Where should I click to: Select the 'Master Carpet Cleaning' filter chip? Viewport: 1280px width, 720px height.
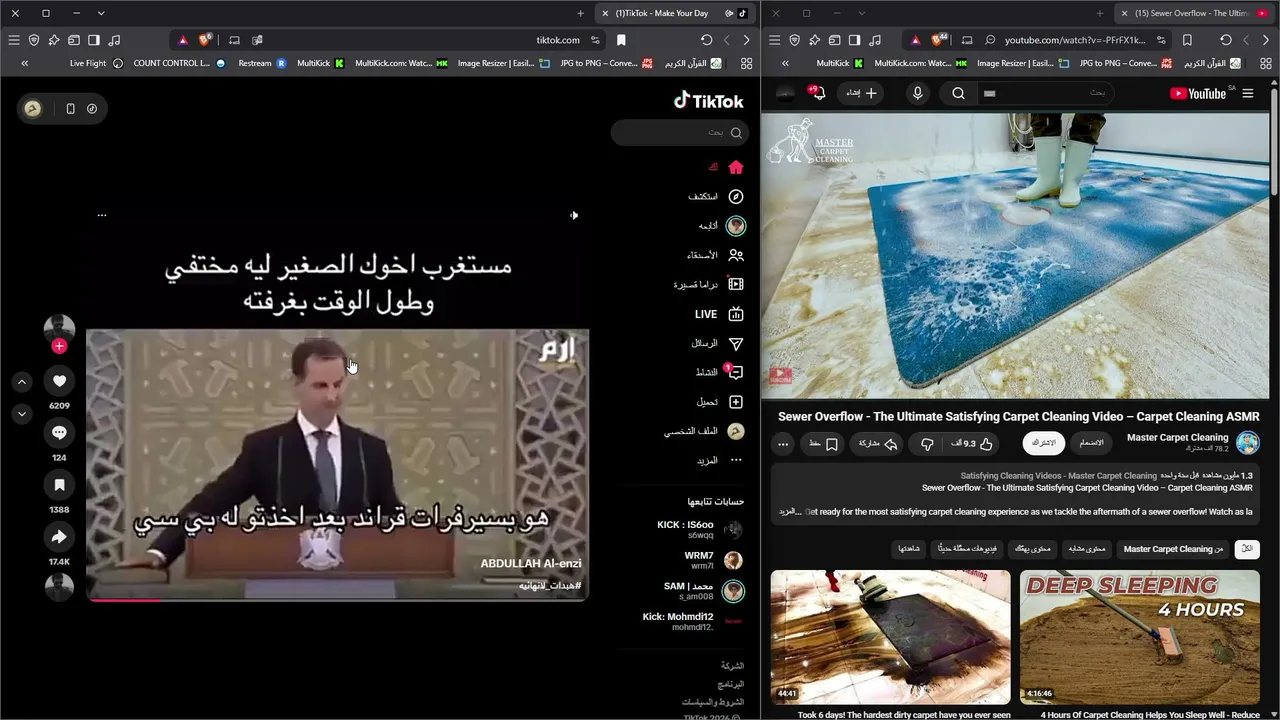[x=1173, y=549]
